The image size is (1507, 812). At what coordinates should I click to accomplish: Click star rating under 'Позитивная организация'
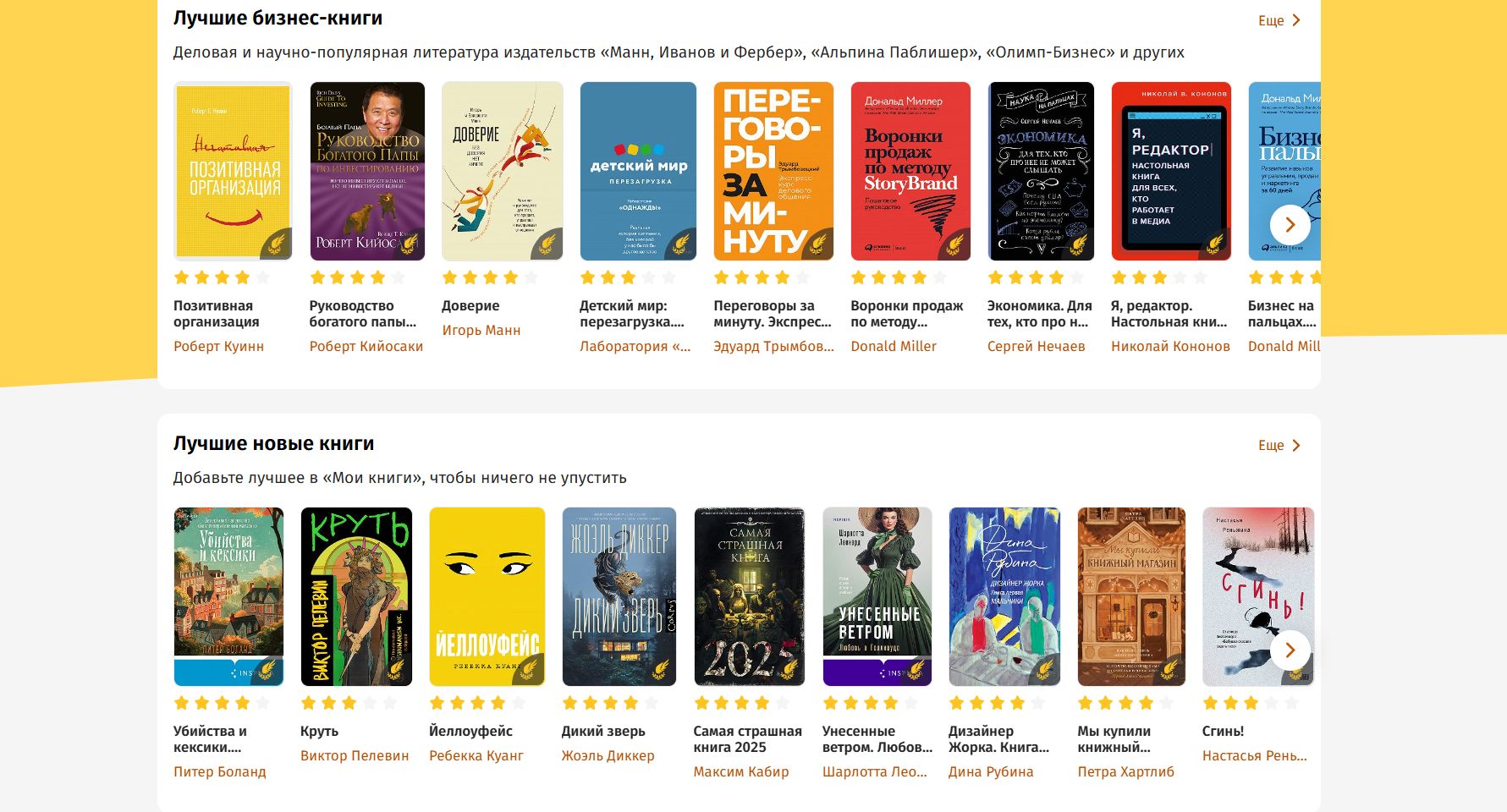[222, 277]
